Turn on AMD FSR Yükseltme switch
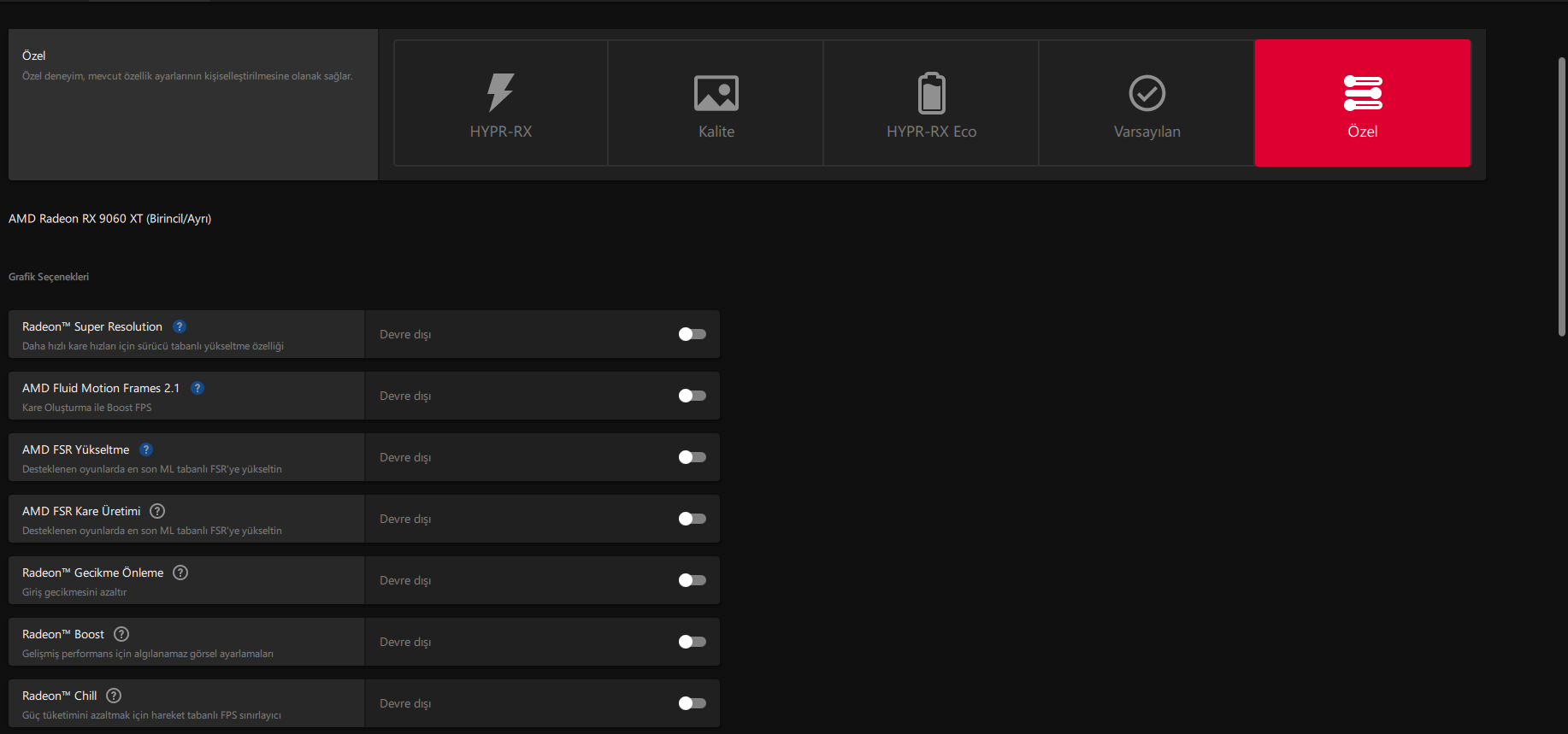Image resolution: width=1568 pixels, height=734 pixels. (693, 457)
